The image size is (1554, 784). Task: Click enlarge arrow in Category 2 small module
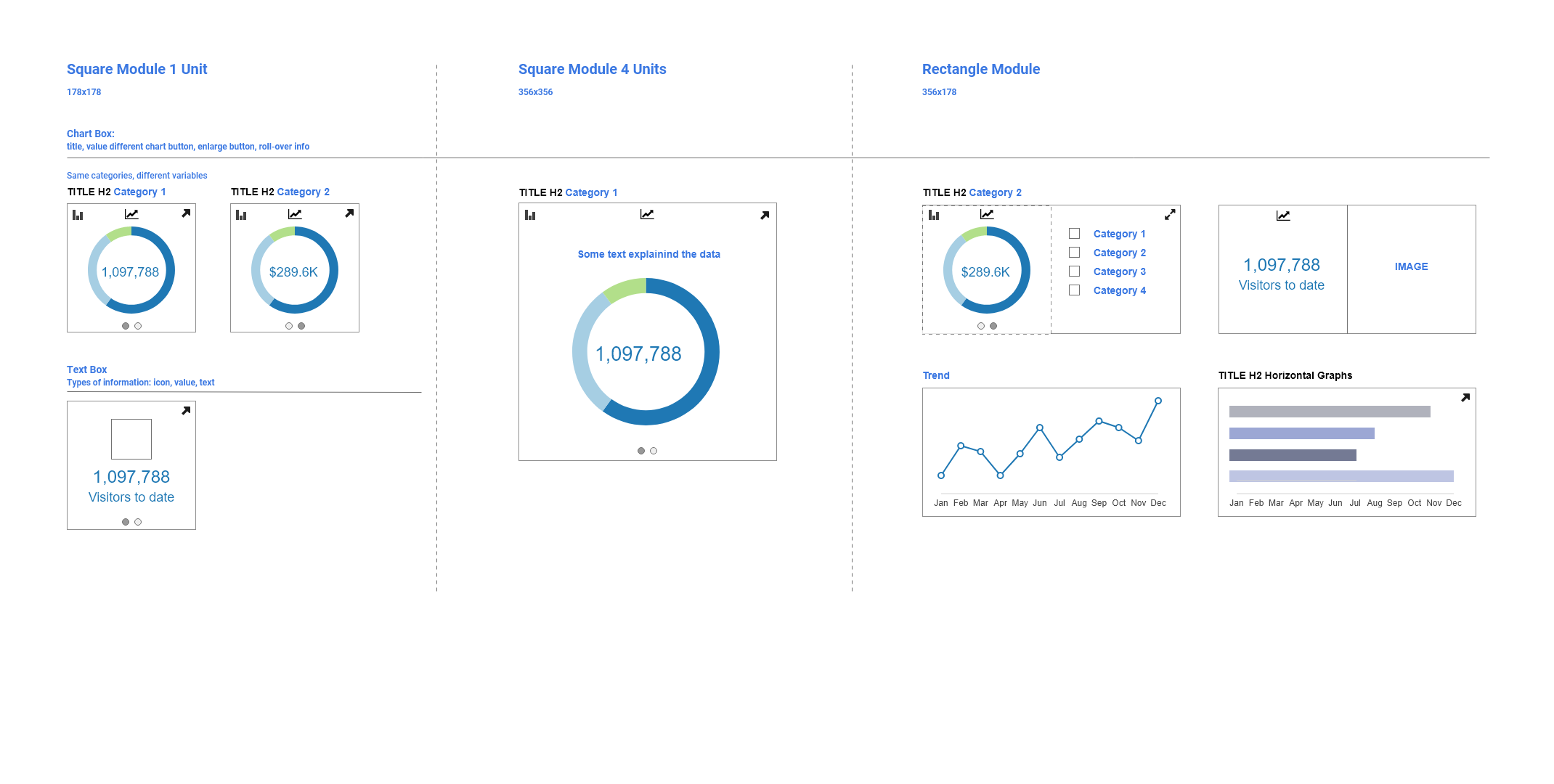(x=349, y=213)
